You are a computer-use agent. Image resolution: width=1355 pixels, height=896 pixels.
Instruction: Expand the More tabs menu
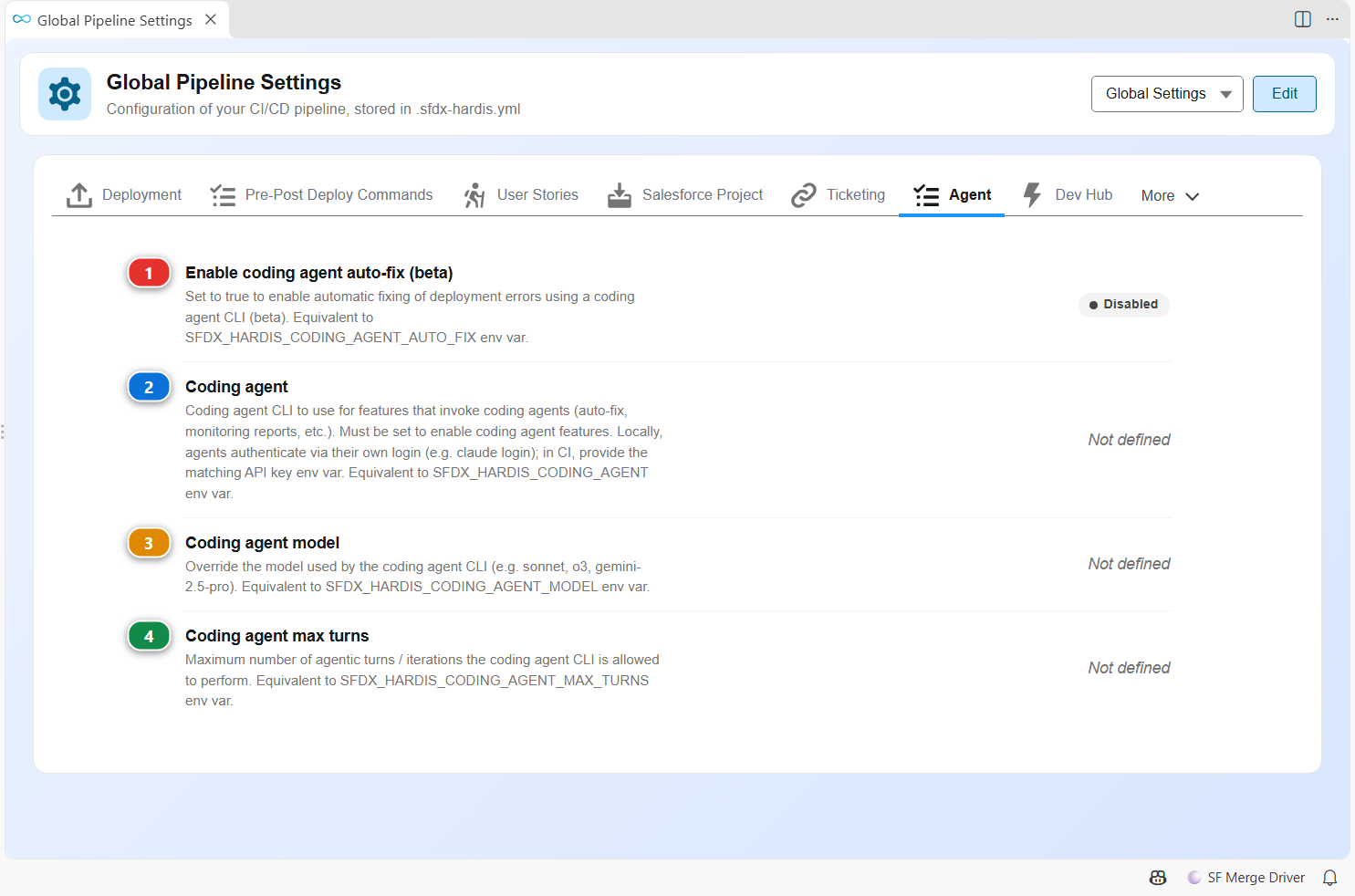(x=1170, y=196)
